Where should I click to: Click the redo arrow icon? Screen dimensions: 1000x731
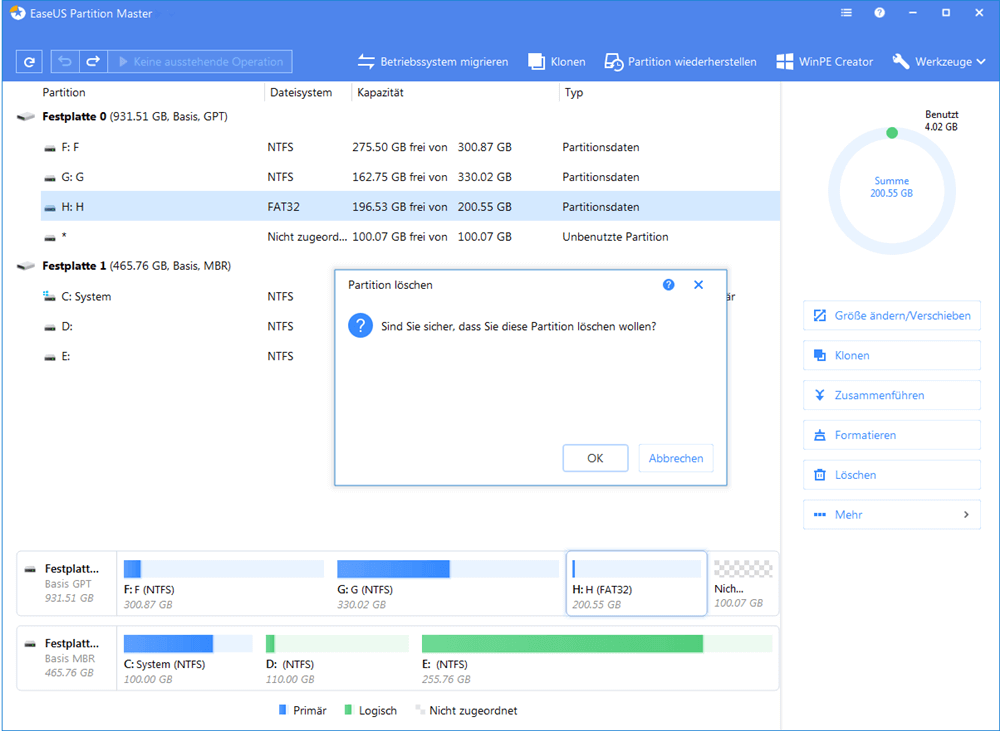pyautogui.click(x=93, y=61)
